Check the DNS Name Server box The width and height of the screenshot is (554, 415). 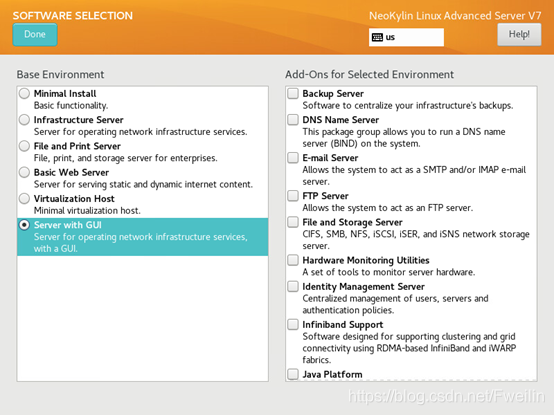click(x=293, y=120)
